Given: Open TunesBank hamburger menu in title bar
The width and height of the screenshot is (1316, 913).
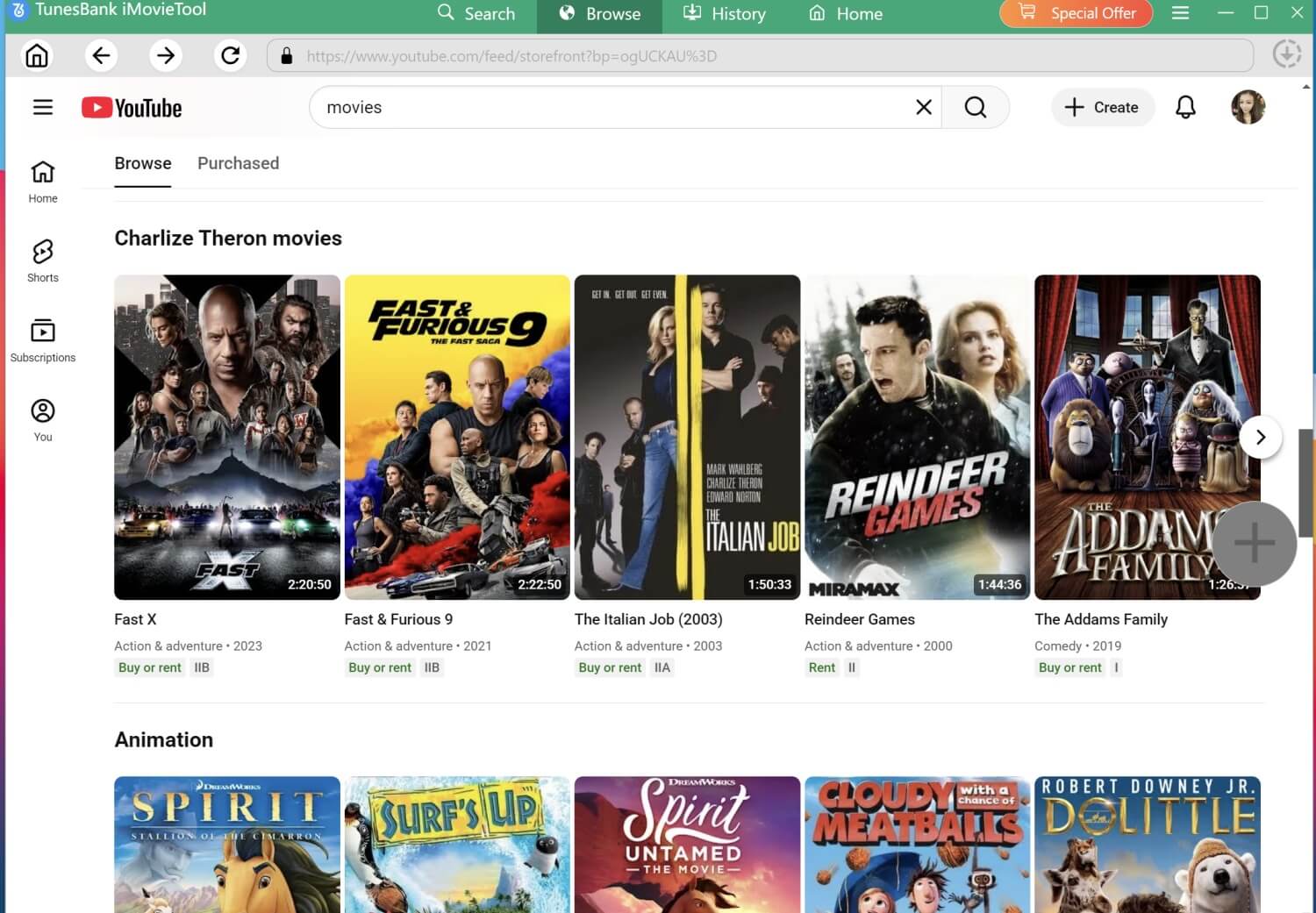Looking at the screenshot, I should [x=1181, y=13].
